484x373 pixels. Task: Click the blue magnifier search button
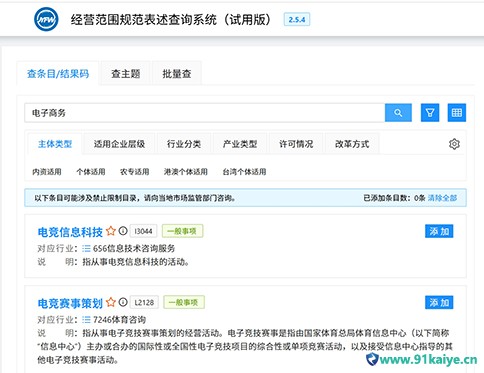point(398,113)
